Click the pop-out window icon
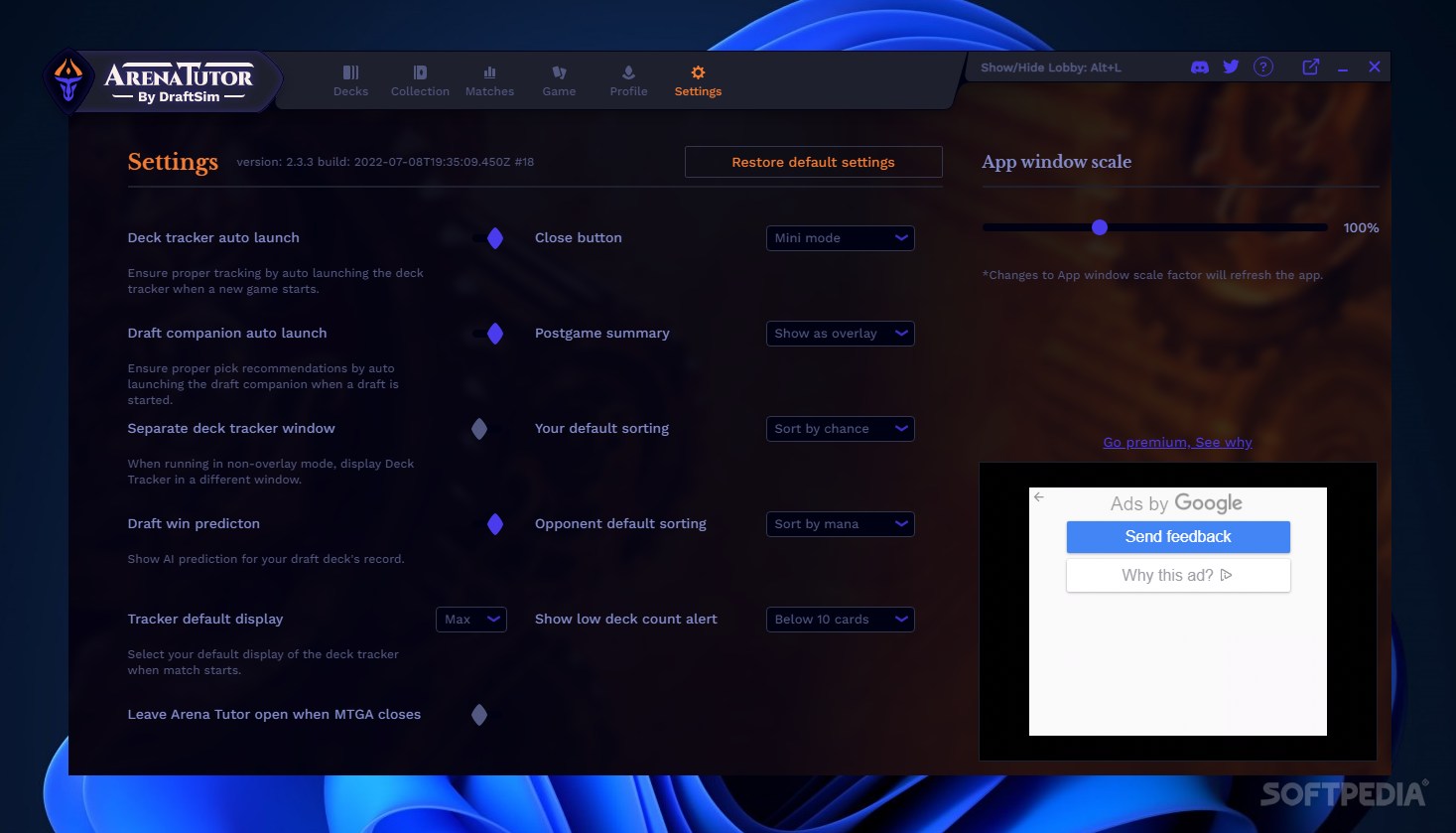This screenshot has width=1456, height=833. (x=1311, y=67)
